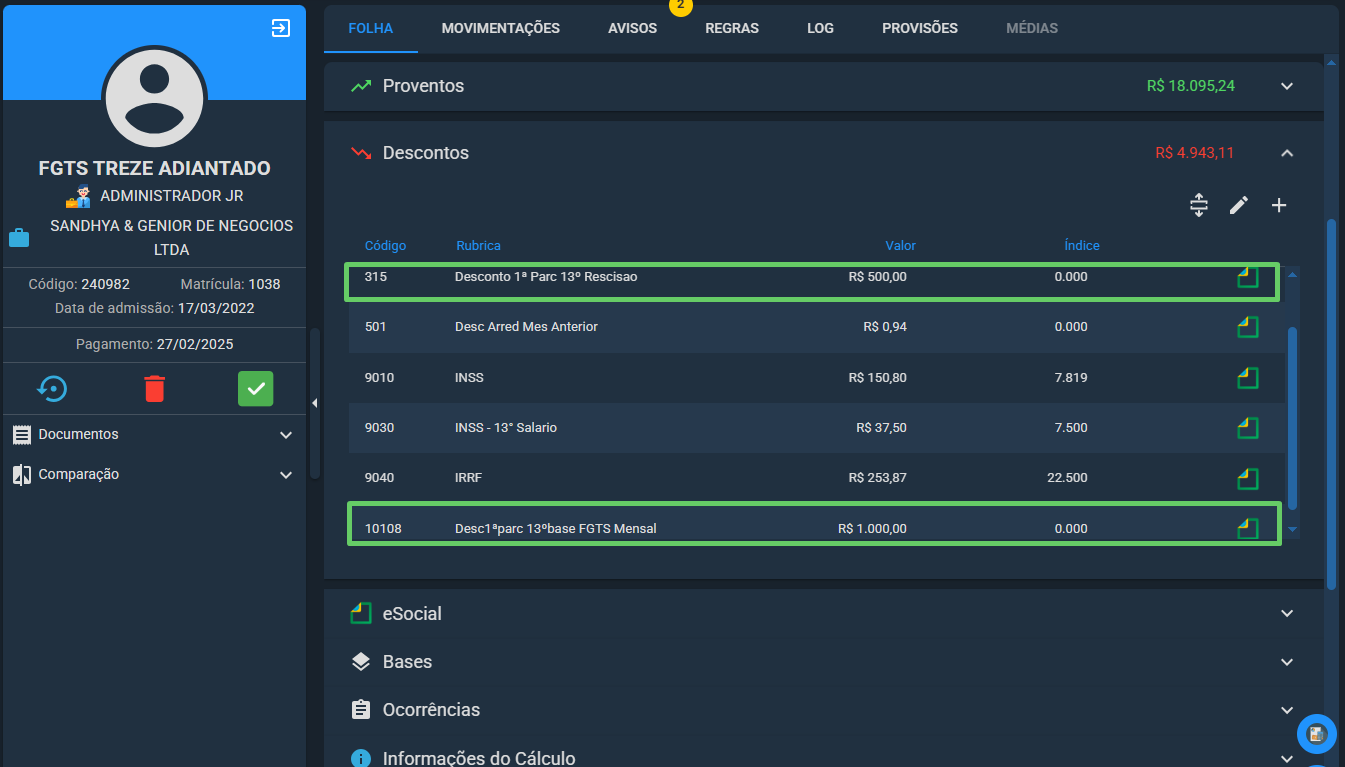Open eSocial icon for INSS row
This screenshot has width=1345, height=767.
point(1247,378)
